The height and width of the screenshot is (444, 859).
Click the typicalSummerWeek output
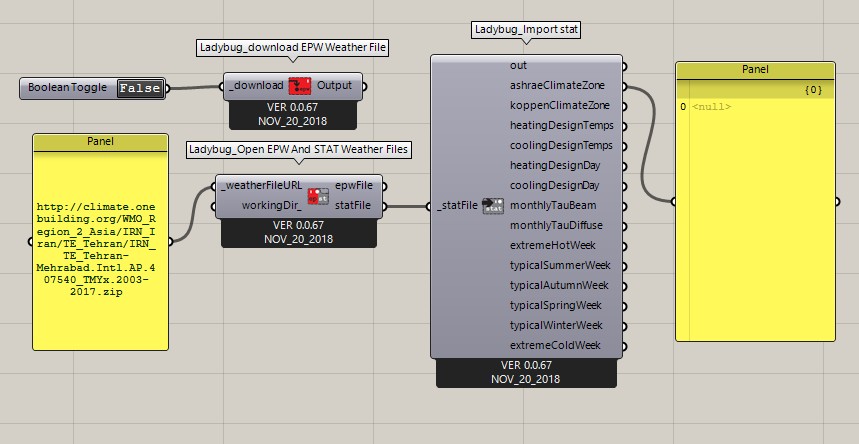[560, 265]
